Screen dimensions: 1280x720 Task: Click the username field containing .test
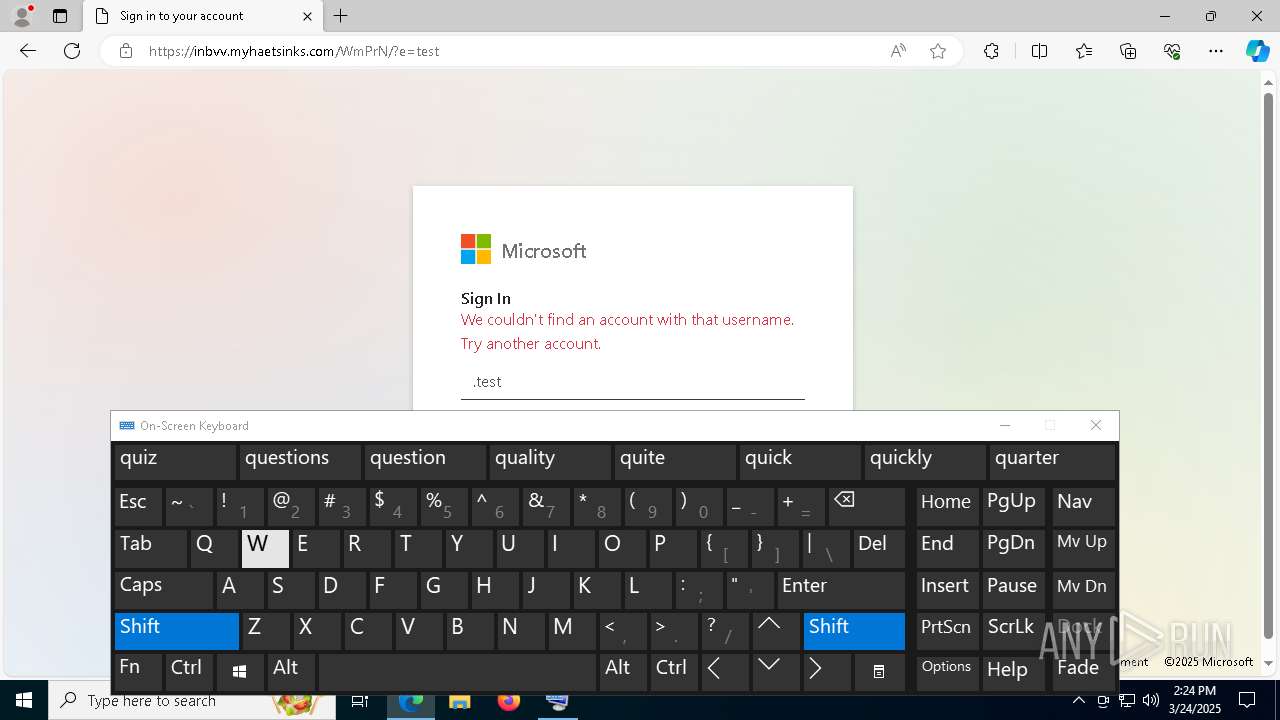tap(632, 382)
